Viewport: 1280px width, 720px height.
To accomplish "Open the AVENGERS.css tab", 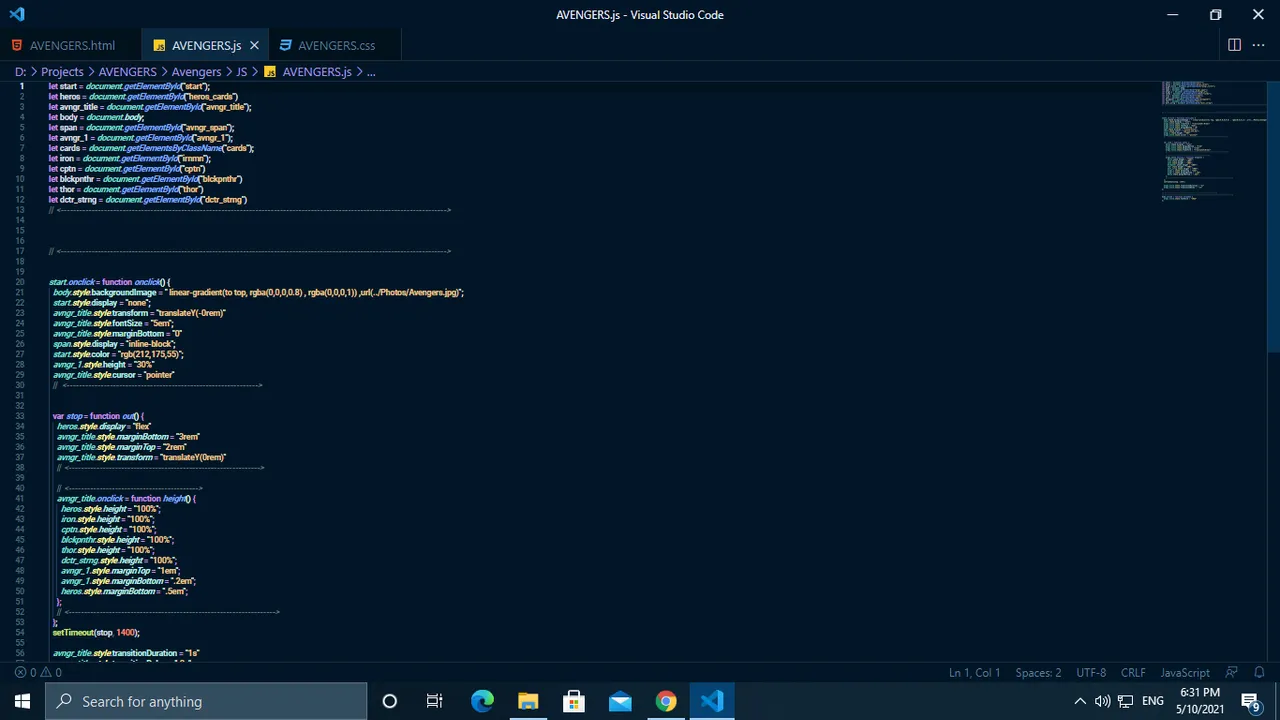I will point(336,45).
